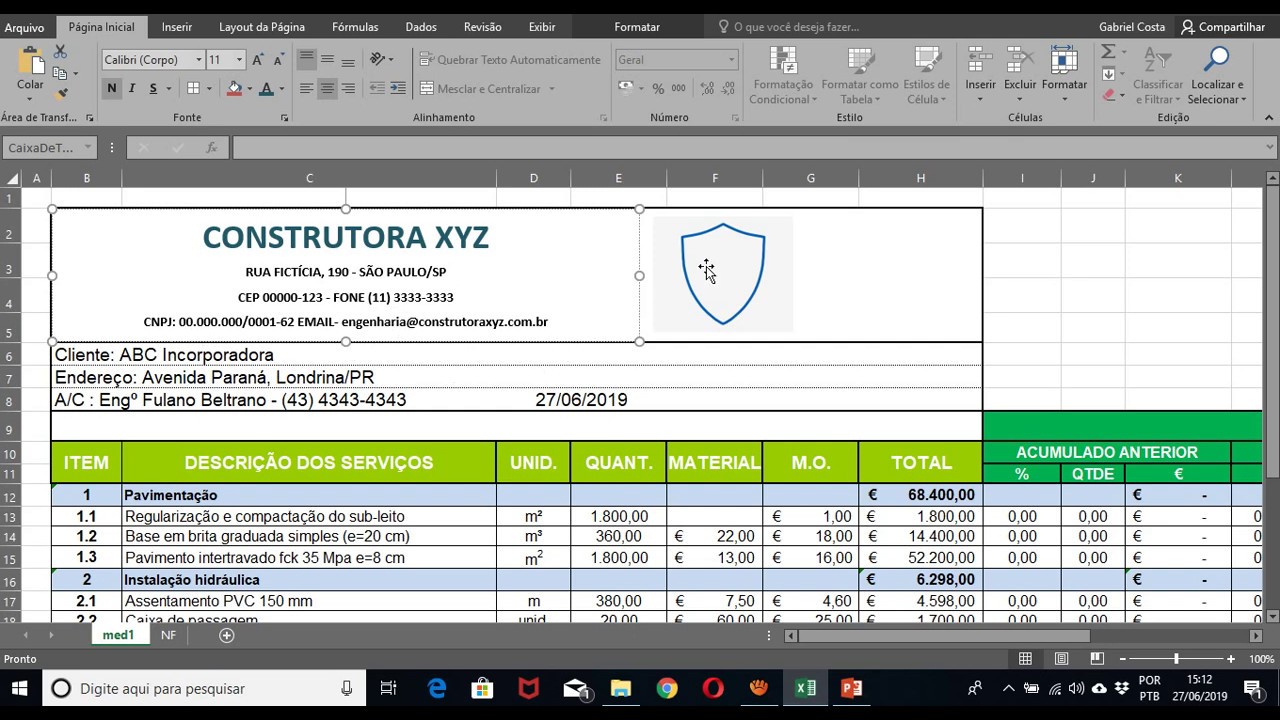The width and height of the screenshot is (1280, 720).
Task: Open the Exibir ribbon tab
Action: 542,27
